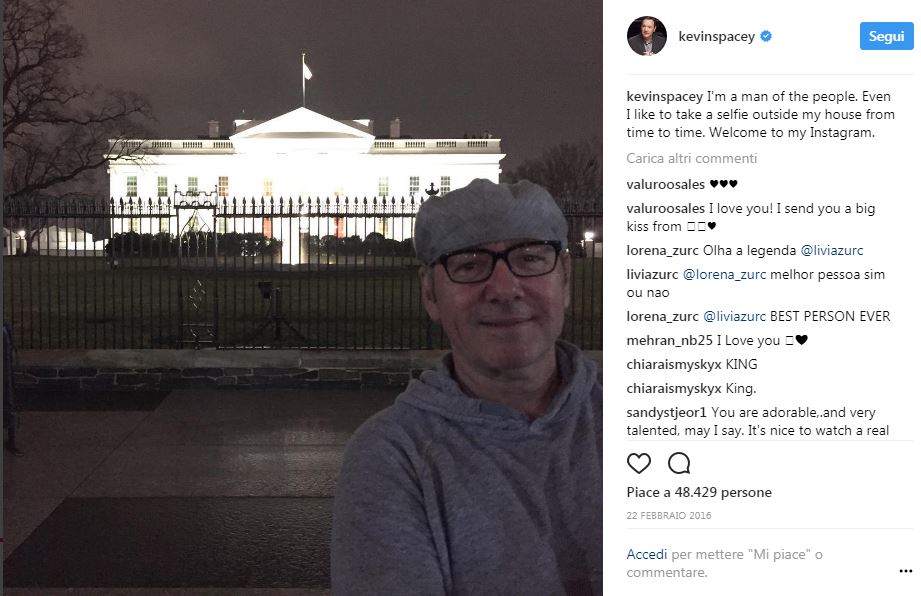The width and height of the screenshot is (921, 596).
Task: Click "Carica altri commenti" to load comments
Action: (x=692, y=158)
